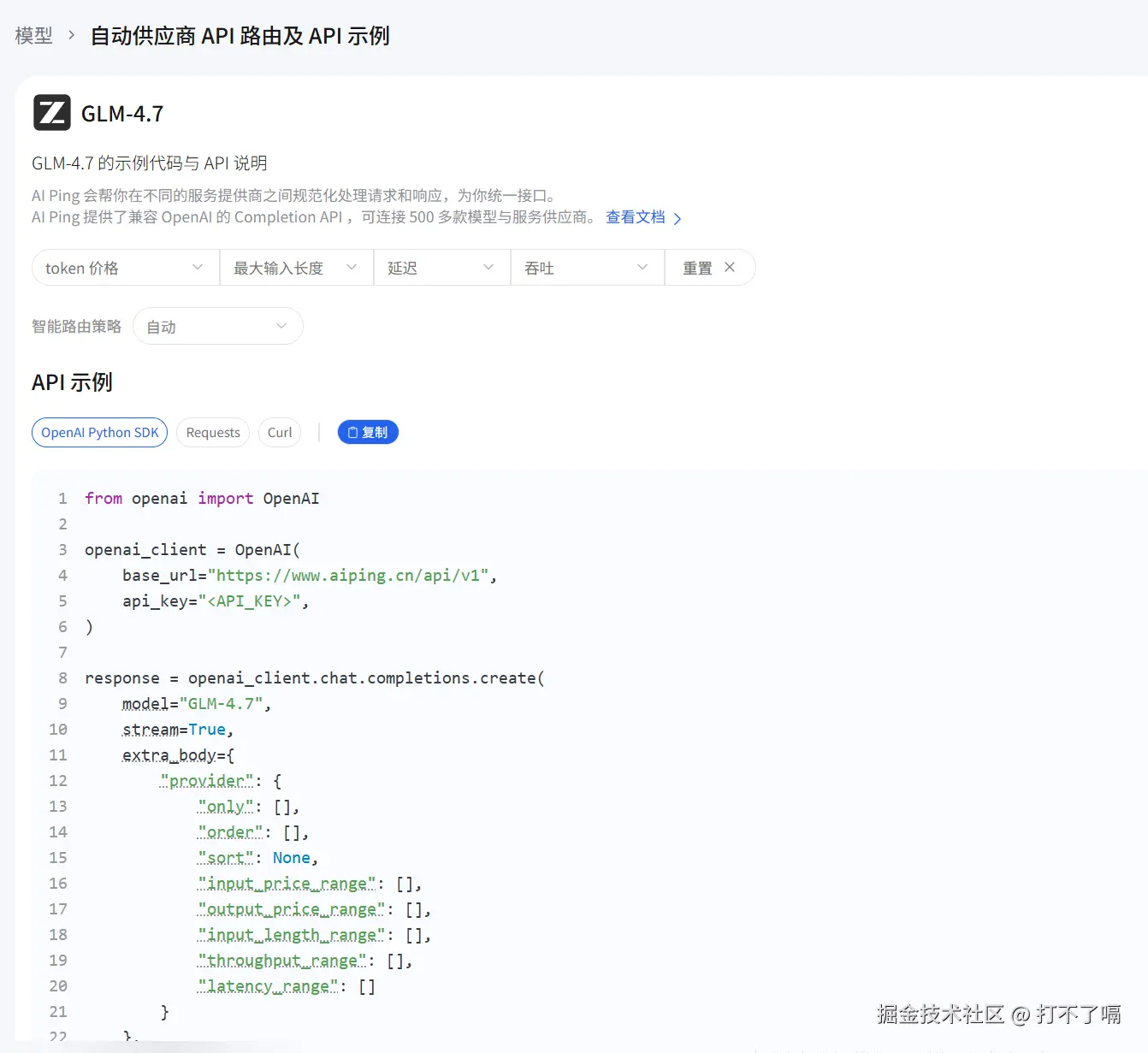
Task: Click the from openai import OpenAI line
Action: click(202, 498)
